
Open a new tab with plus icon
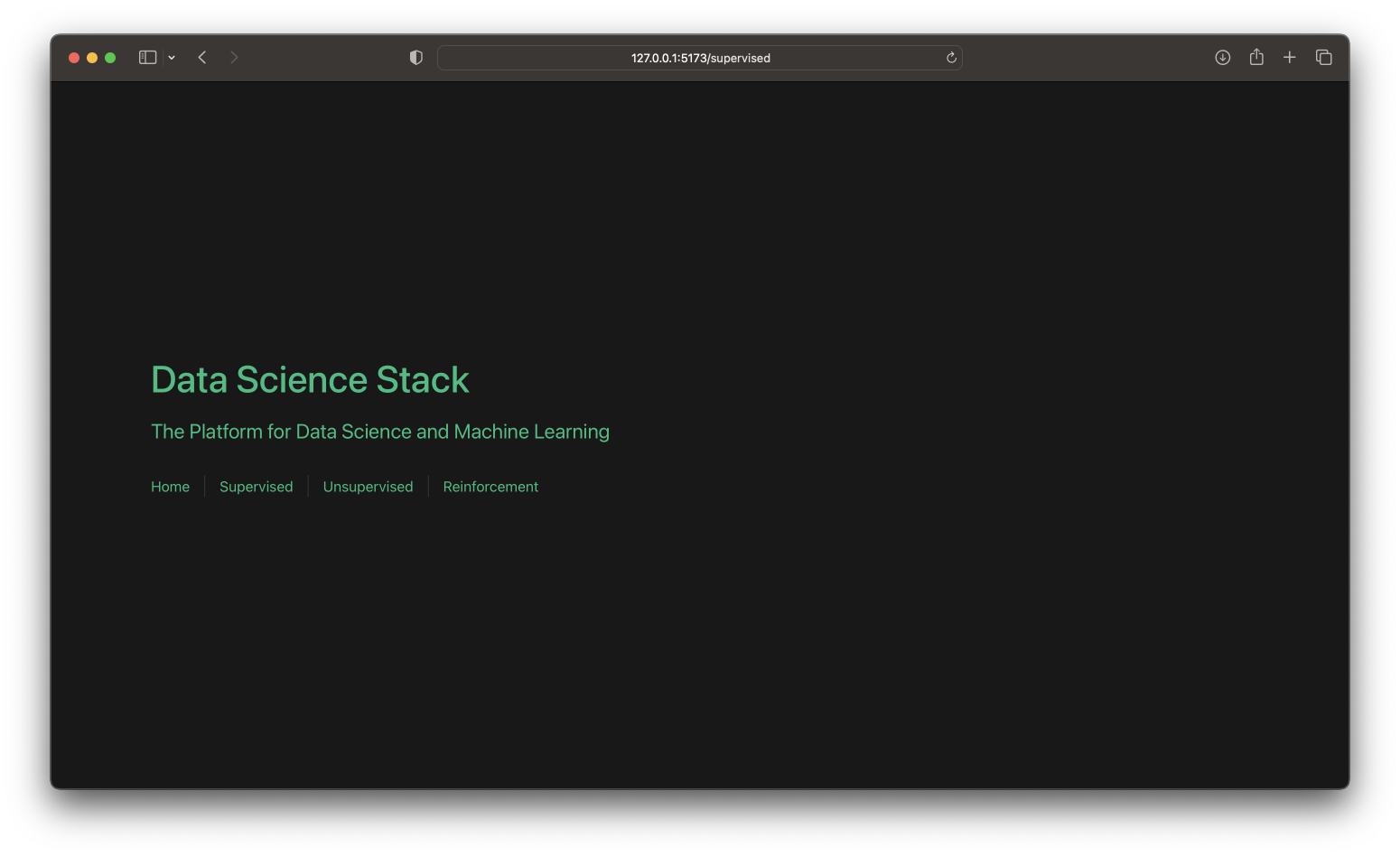1289,58
